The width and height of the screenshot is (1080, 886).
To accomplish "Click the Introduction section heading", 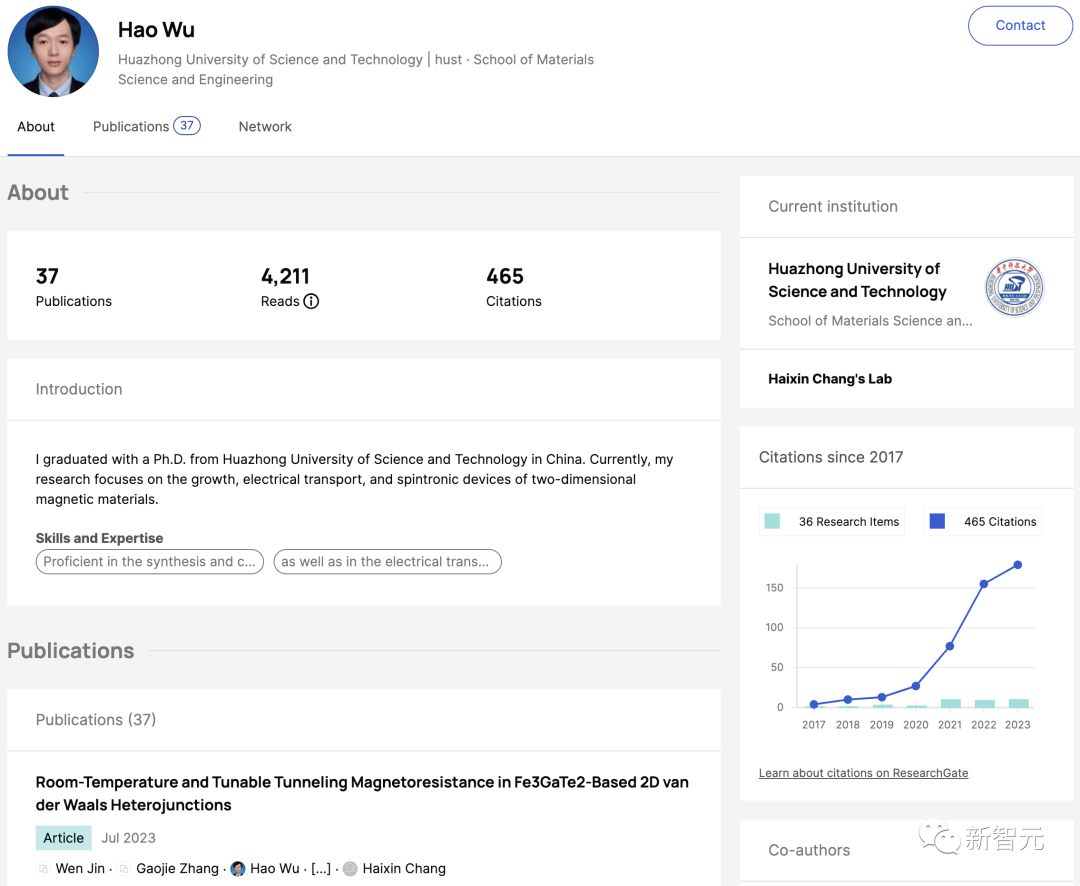I will 79,389.
